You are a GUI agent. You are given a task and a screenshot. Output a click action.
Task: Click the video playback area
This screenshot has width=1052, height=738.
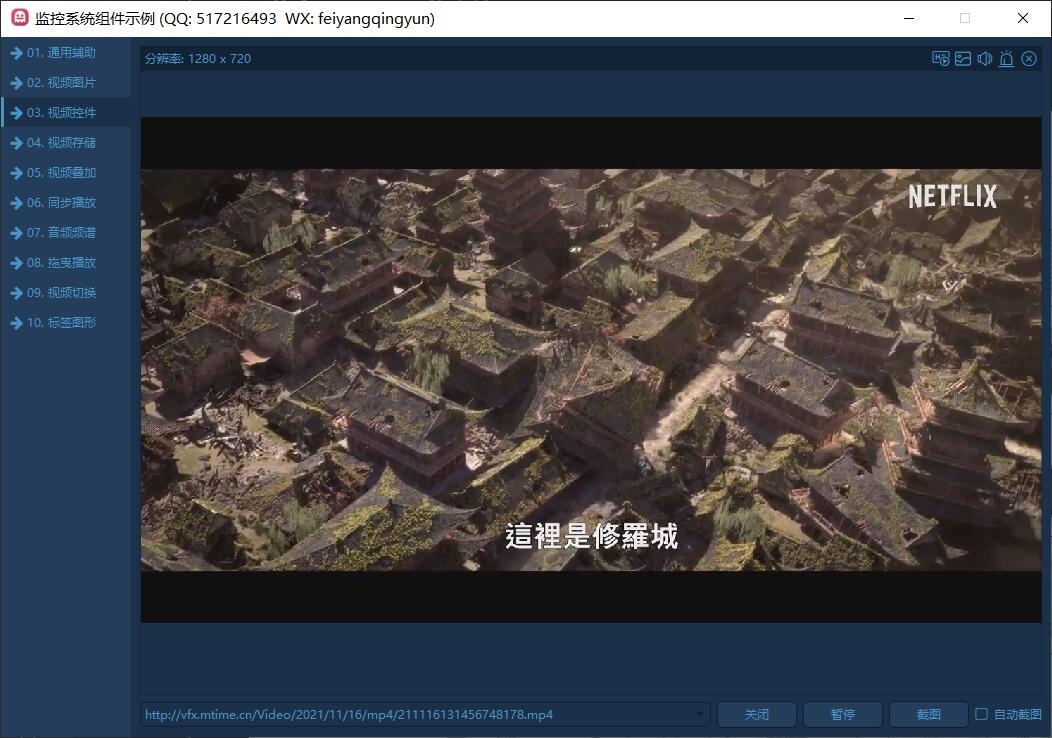click(x=590, y=370)
